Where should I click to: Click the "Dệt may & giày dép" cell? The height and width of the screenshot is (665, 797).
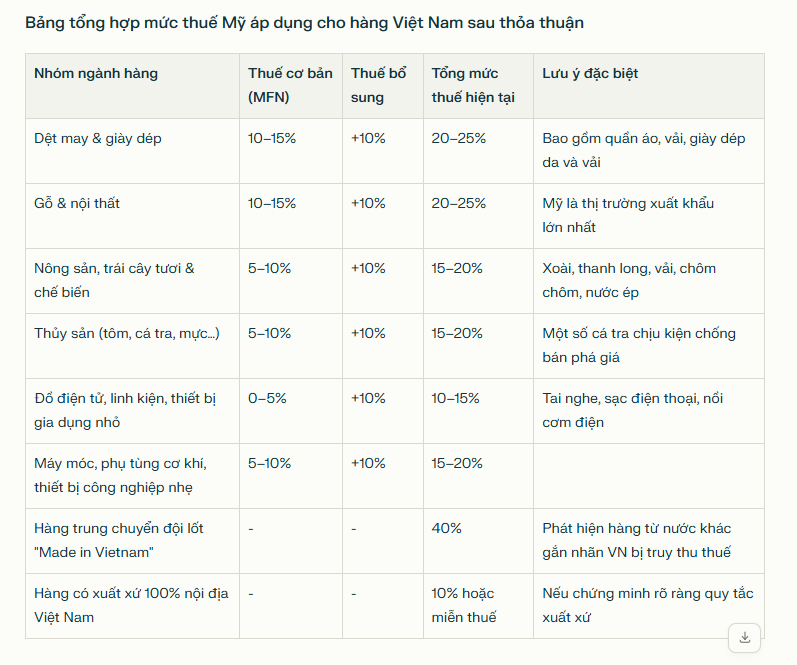coord(98,138)
